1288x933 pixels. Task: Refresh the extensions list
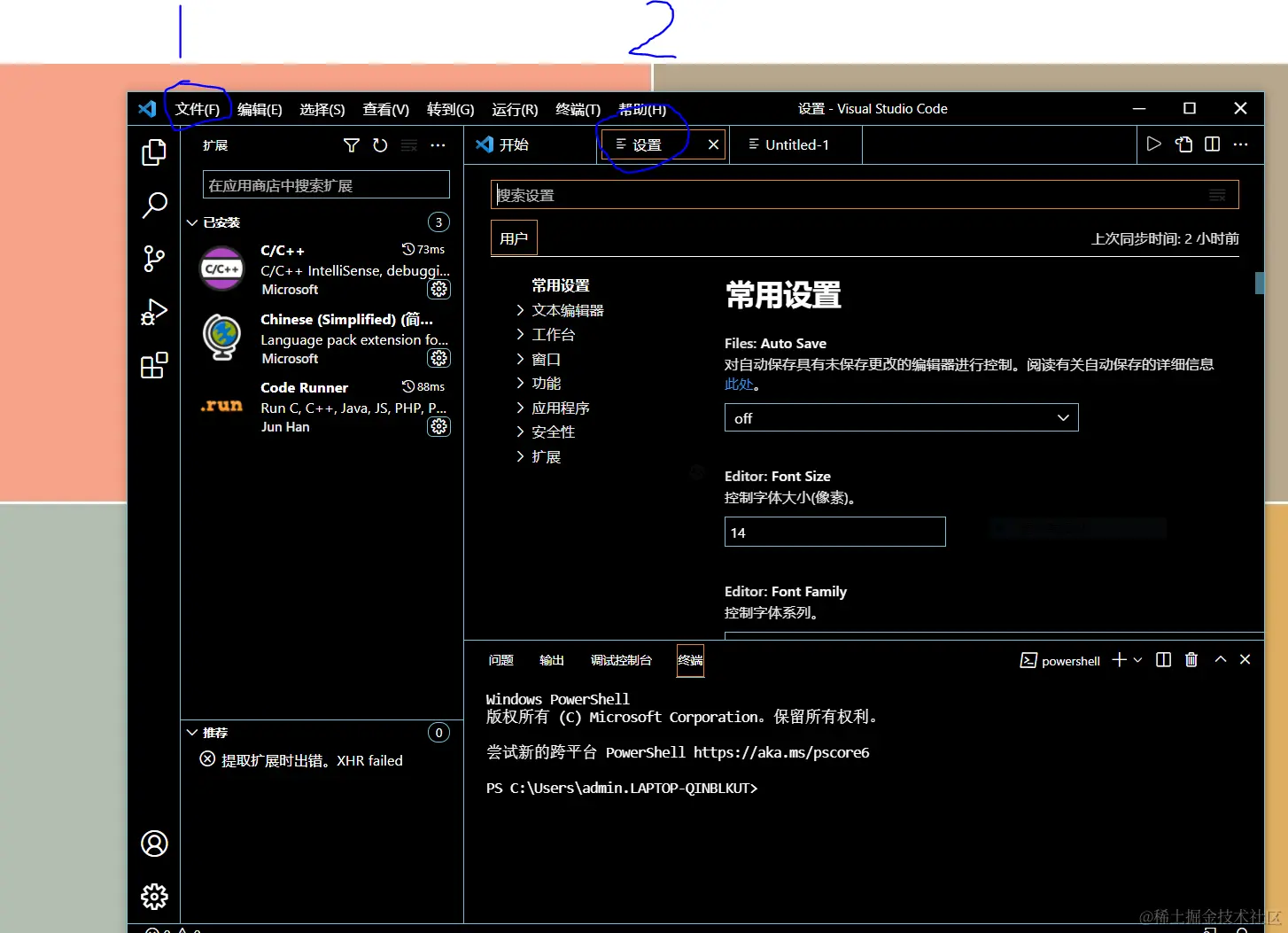click(380, 145)
